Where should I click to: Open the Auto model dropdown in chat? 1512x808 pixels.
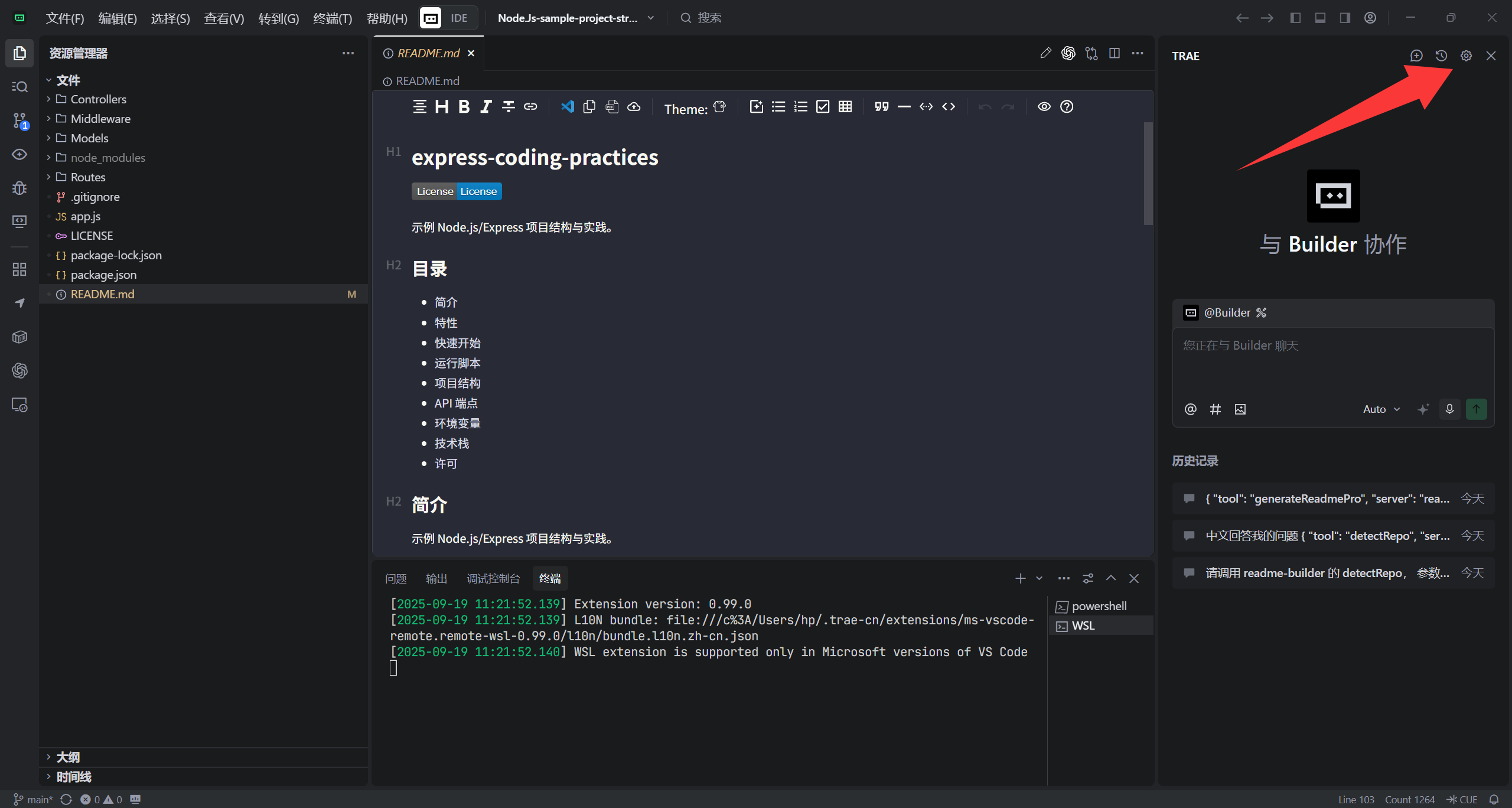click(x=1381, y=409)
